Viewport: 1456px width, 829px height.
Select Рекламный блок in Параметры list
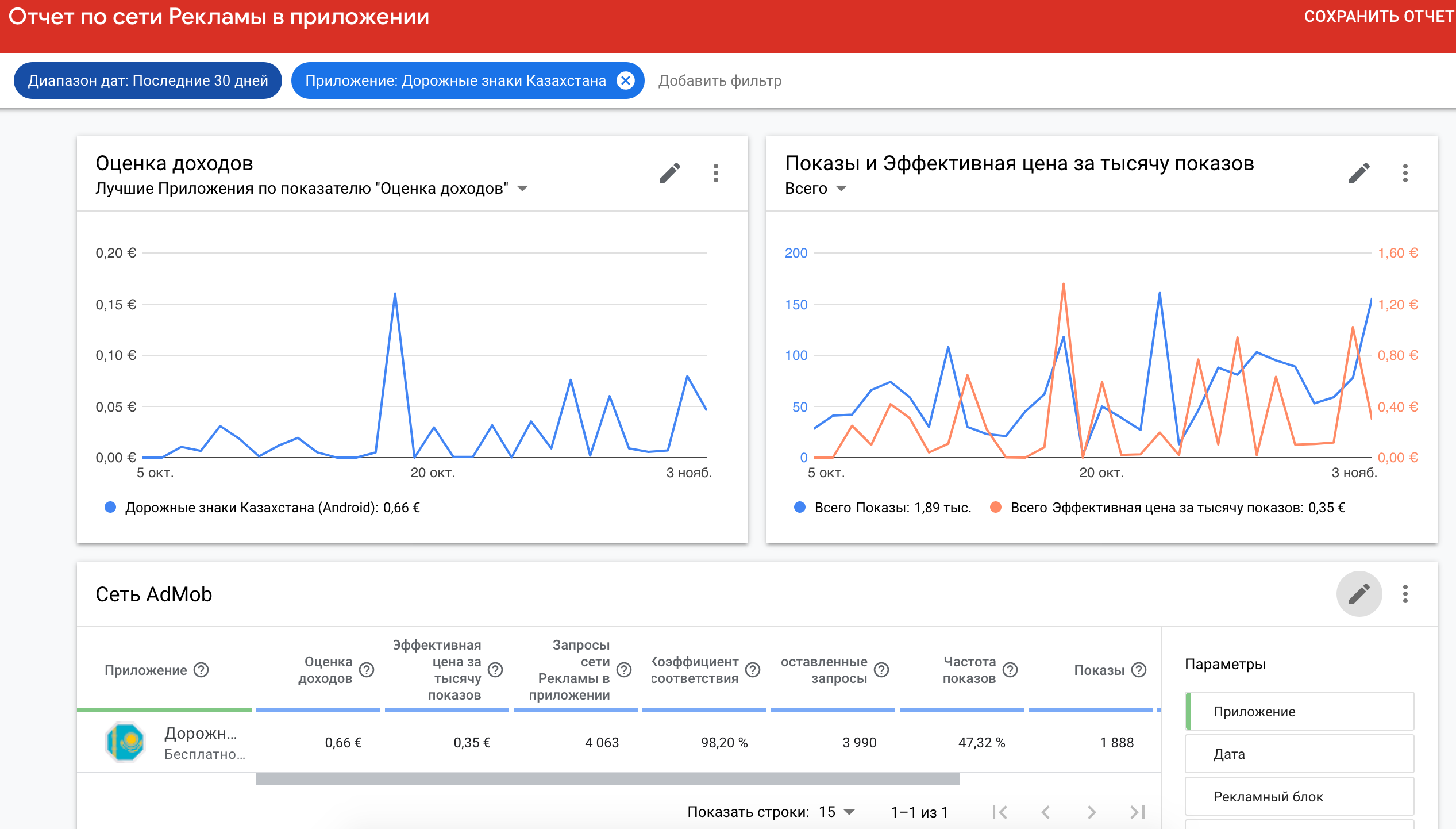[1300, 797]
